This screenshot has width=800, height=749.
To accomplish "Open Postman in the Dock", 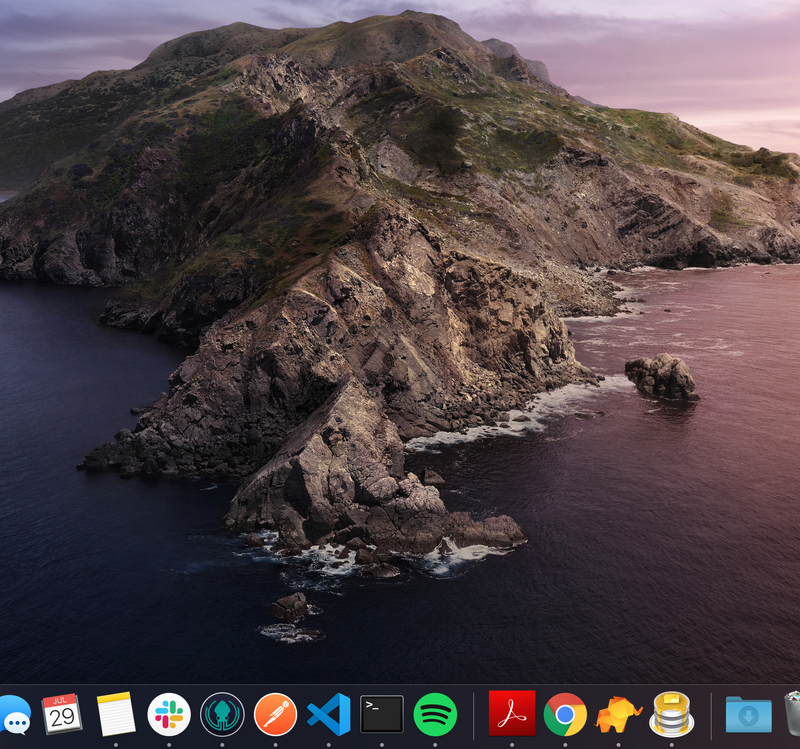I will pos(276,714).
